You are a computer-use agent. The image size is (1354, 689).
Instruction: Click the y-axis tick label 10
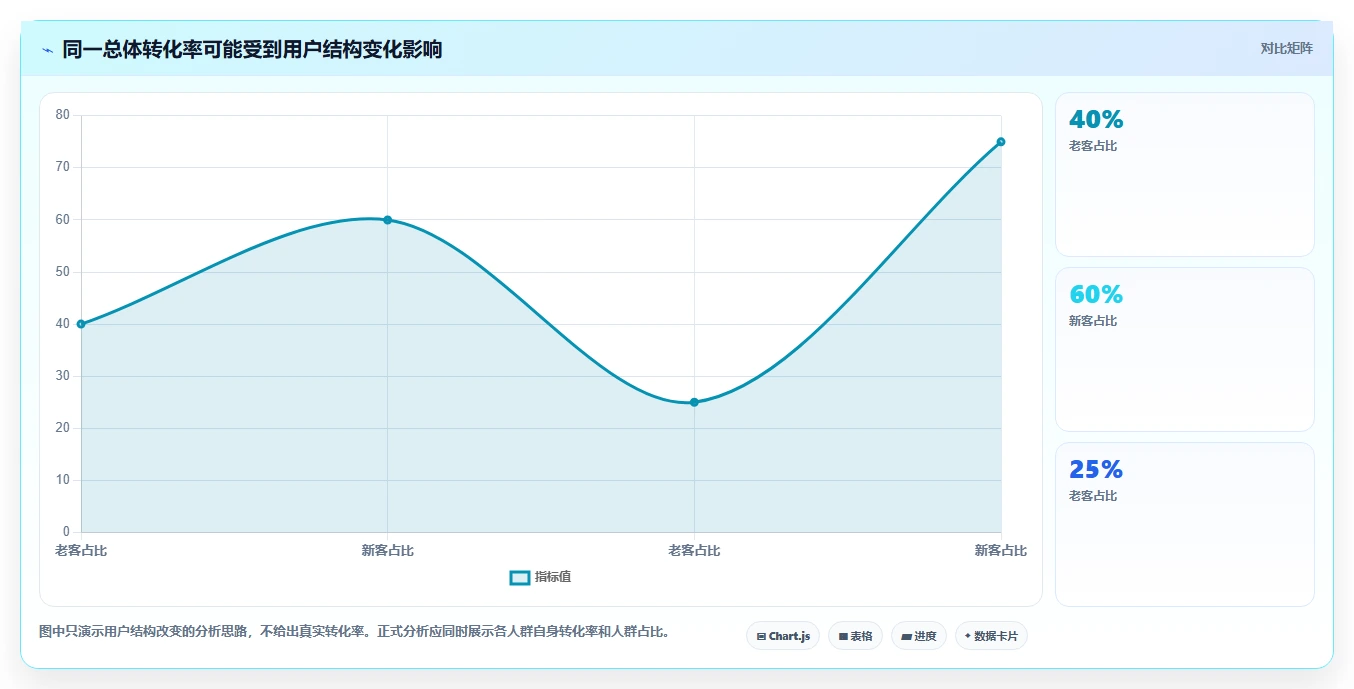(x=63, y=480)
